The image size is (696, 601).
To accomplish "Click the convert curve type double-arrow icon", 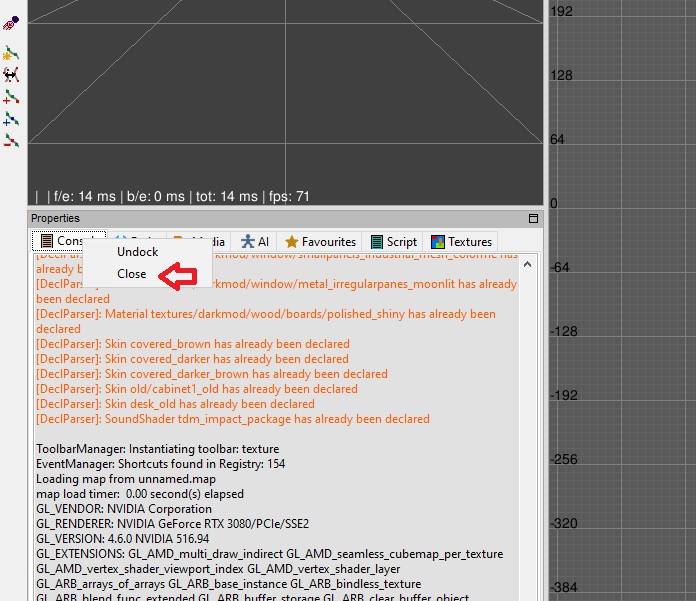I will tap(11, 74).
